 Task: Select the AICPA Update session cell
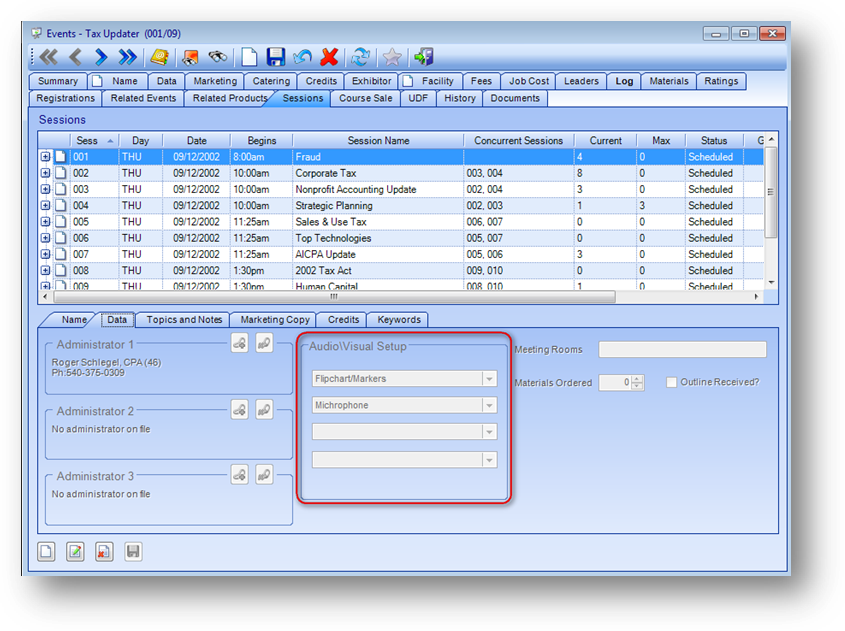(378, 254)
